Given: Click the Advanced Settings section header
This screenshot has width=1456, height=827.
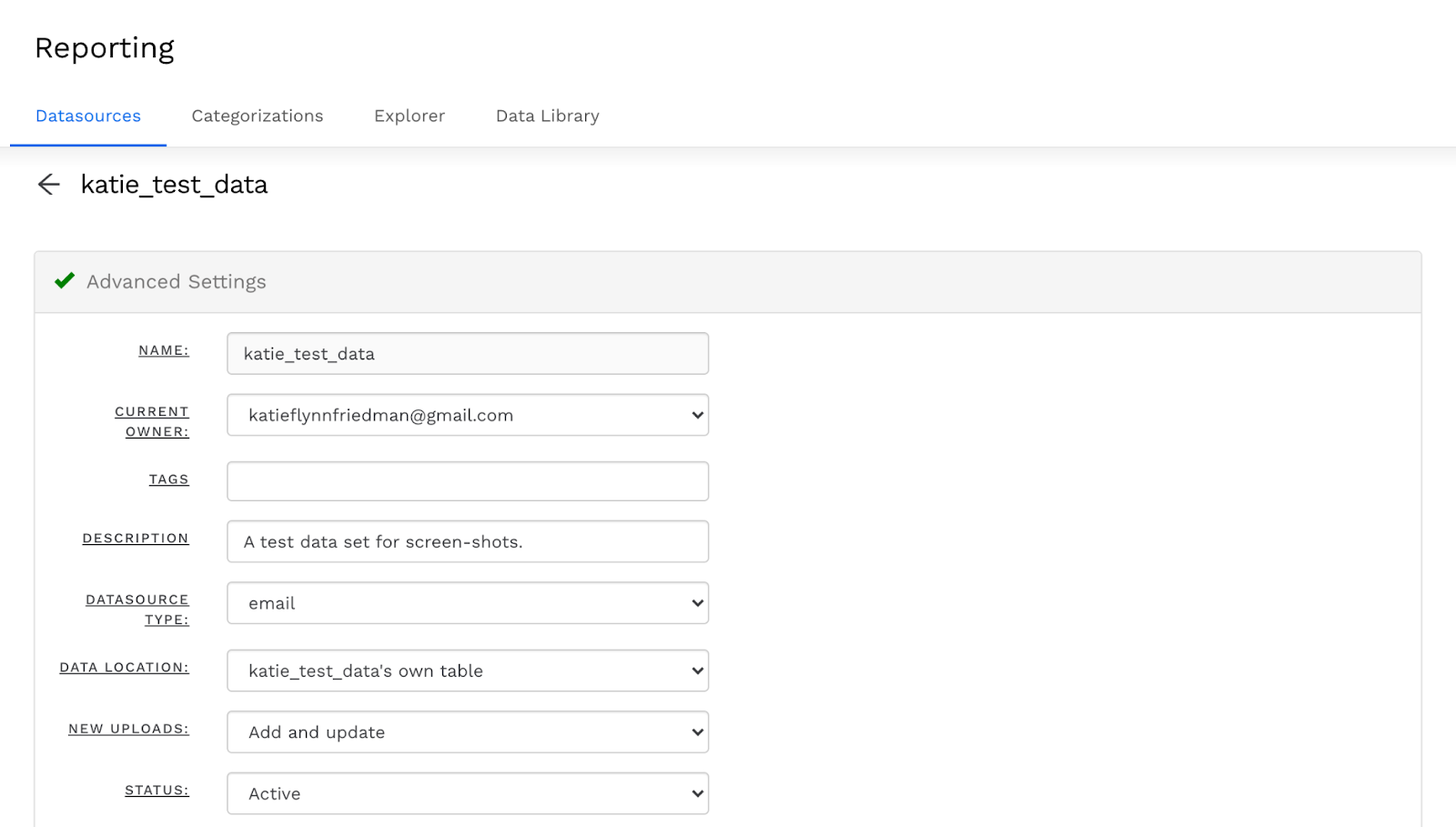Looking at the screenshot, I should 177,282.
